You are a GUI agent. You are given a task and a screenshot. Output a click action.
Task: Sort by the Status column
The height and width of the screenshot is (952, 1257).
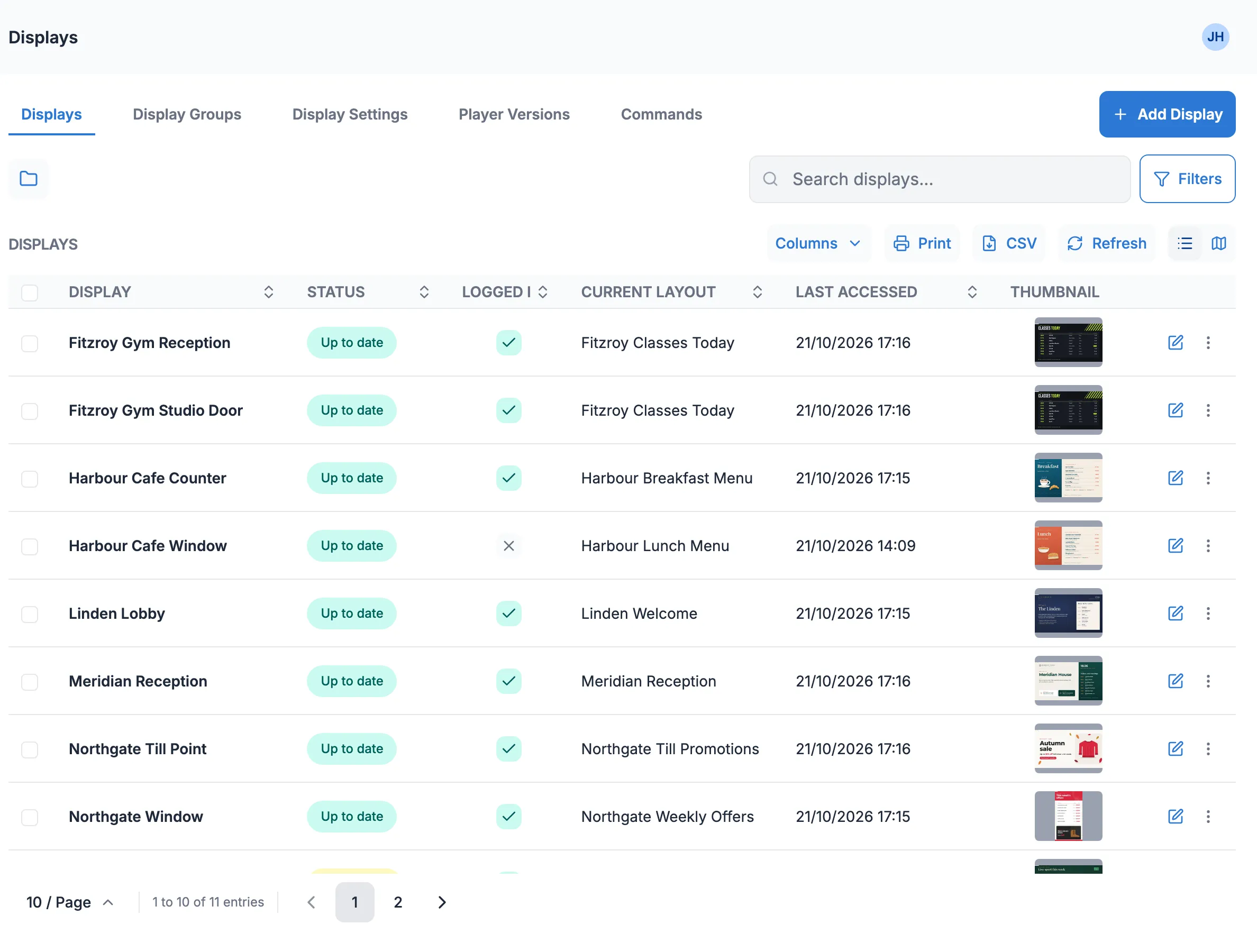[424, 292]
